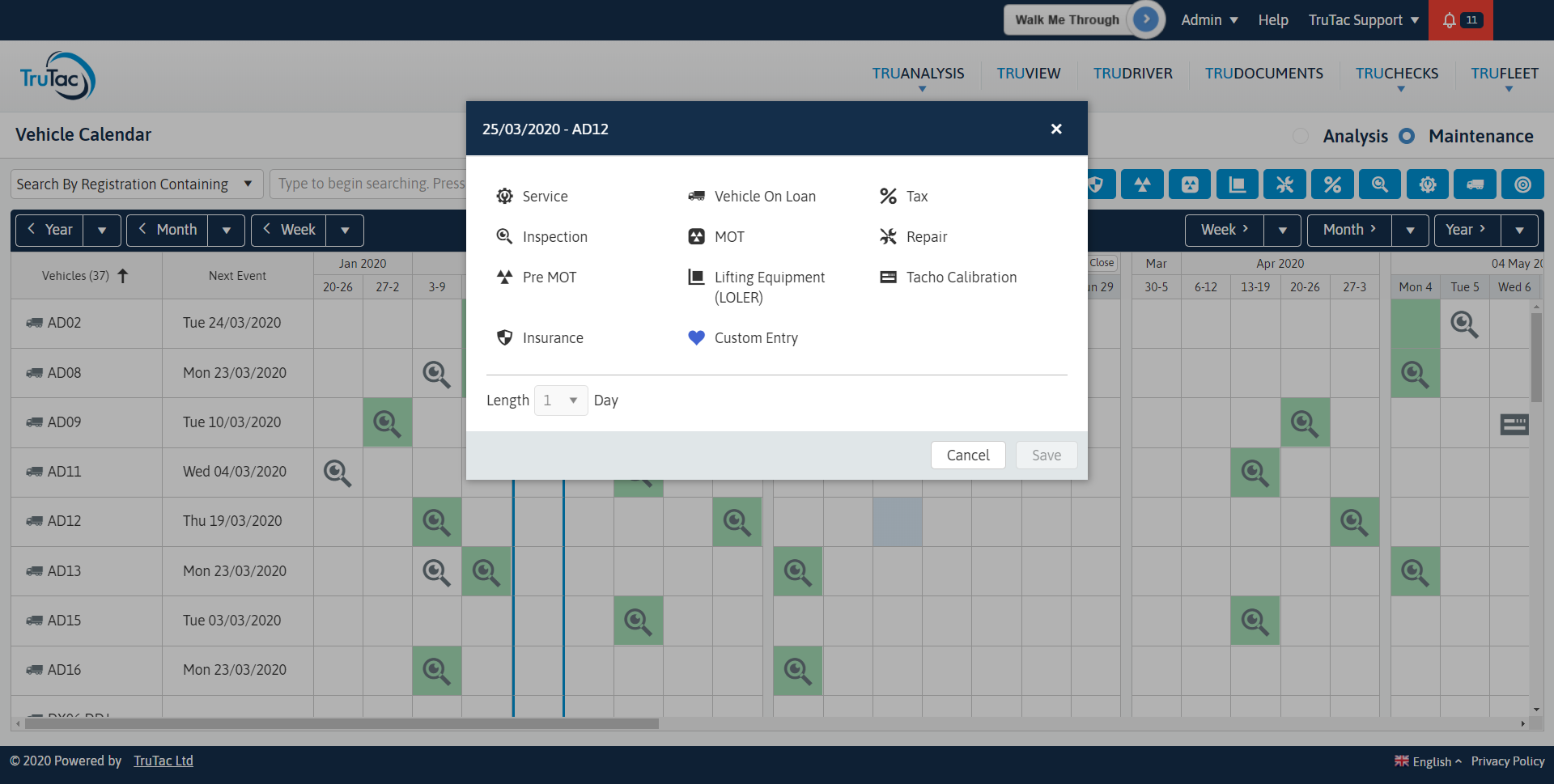Filter by Repair tools toolbar icon
This screenshot has height=784, width=1554.
tap(1284, 184)
